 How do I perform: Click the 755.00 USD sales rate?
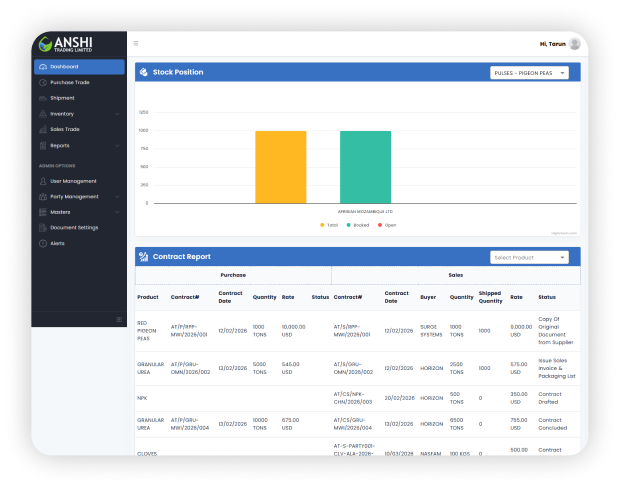point(519,424)
